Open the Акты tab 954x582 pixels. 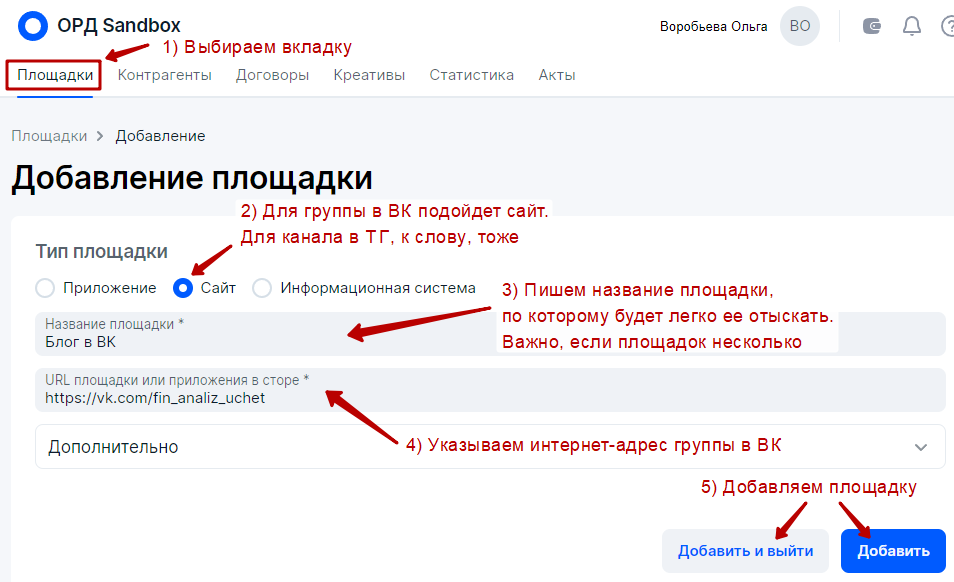(557, 75)
